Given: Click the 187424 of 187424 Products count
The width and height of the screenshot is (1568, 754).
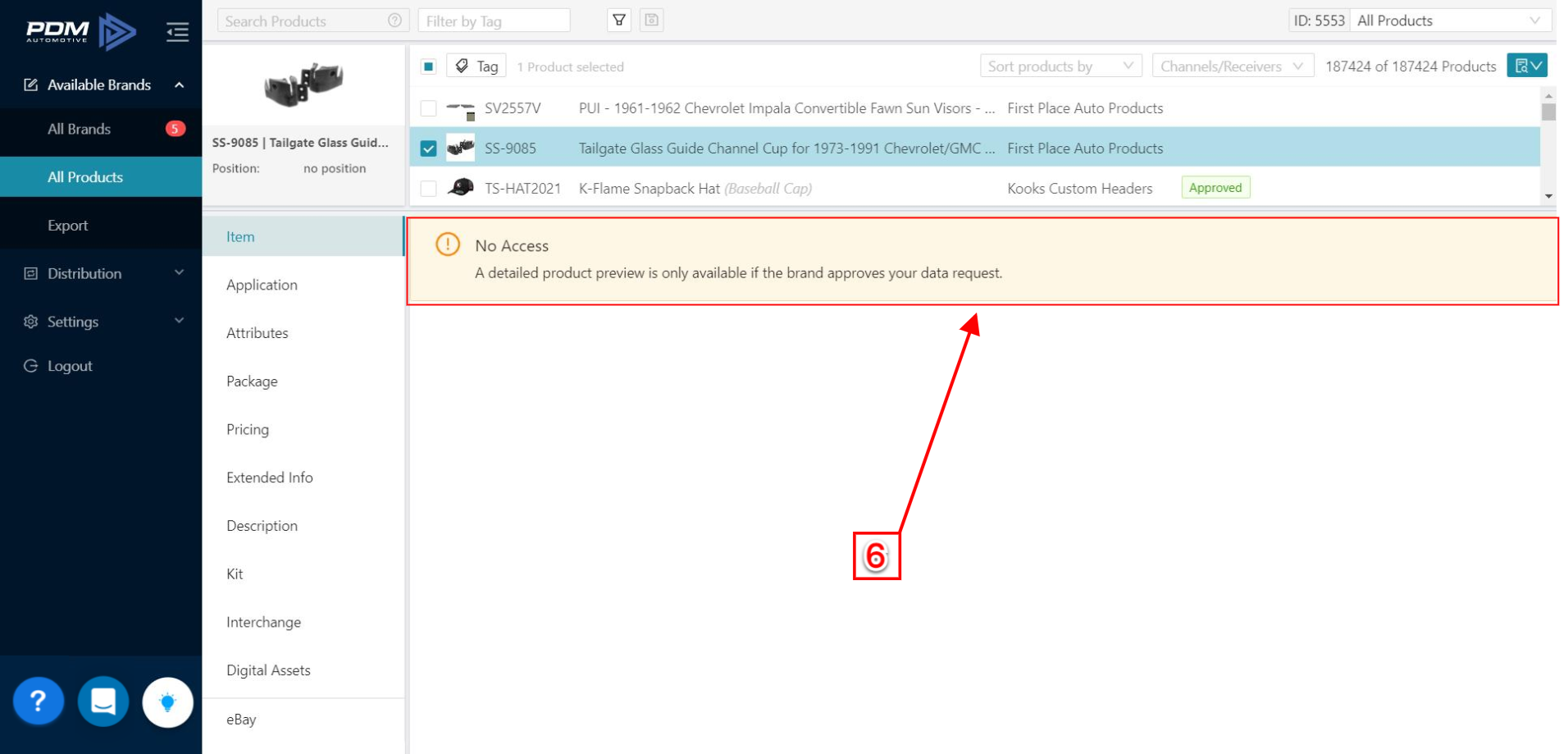Looking at the screenshot, I should (x=1411, y=66).
